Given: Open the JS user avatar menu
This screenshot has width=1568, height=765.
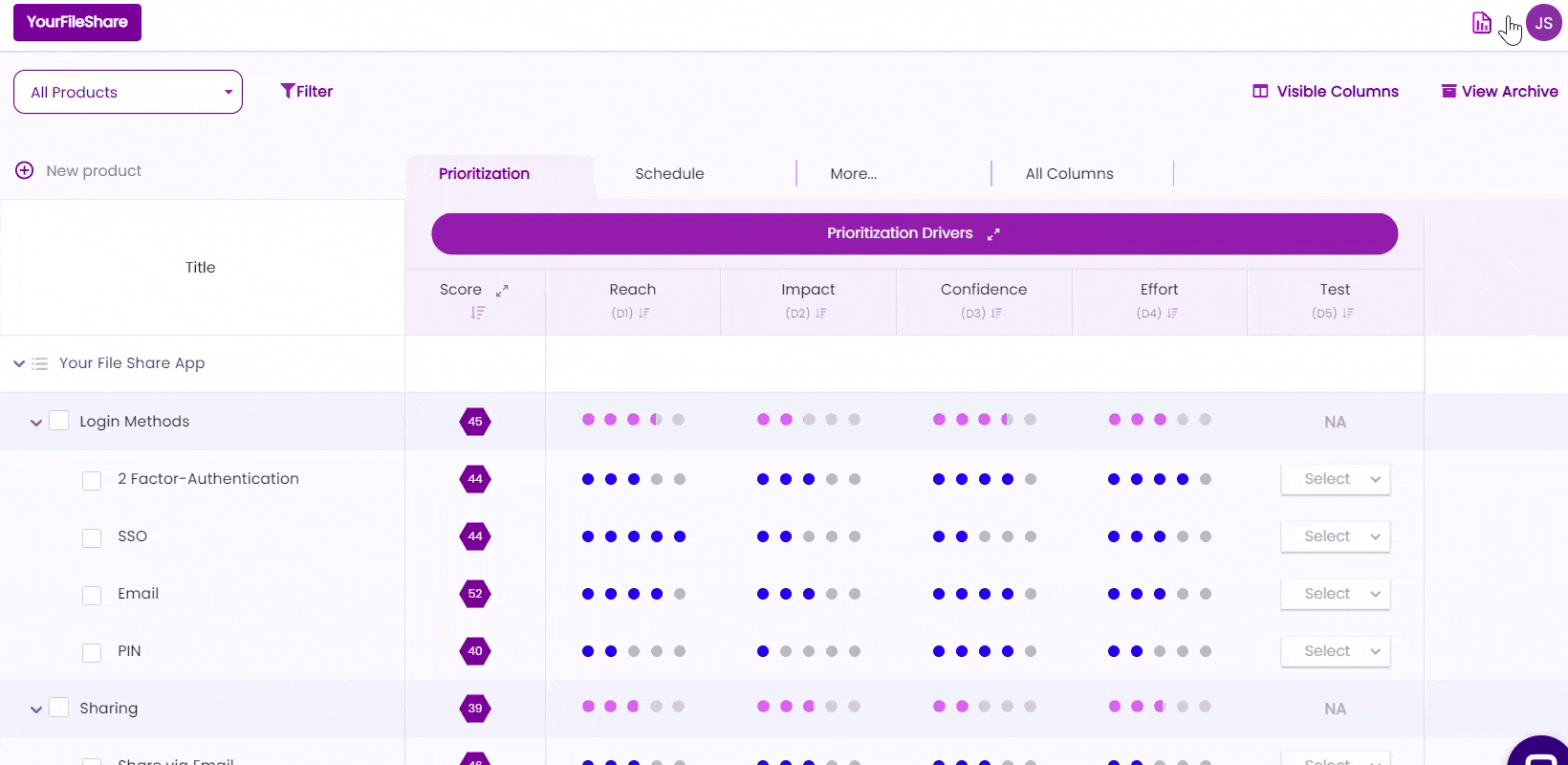Looking at the screenshot, I should pos(1544,23).
